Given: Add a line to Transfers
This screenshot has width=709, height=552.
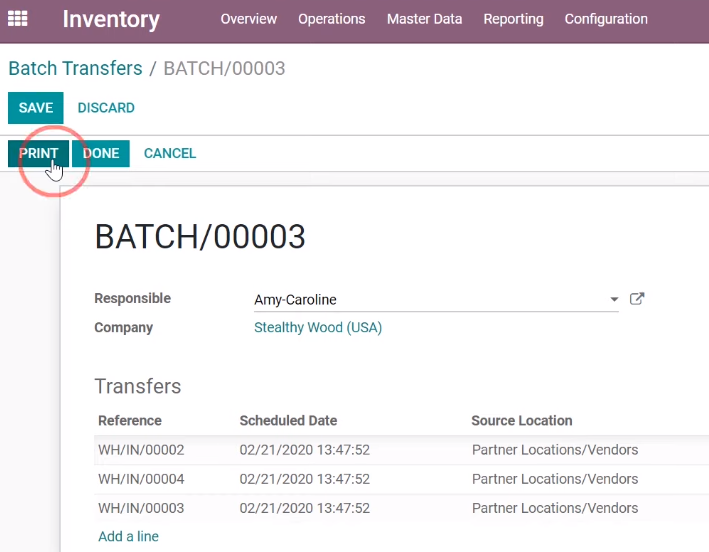Looking at the screenshot, I should point(128,536).
